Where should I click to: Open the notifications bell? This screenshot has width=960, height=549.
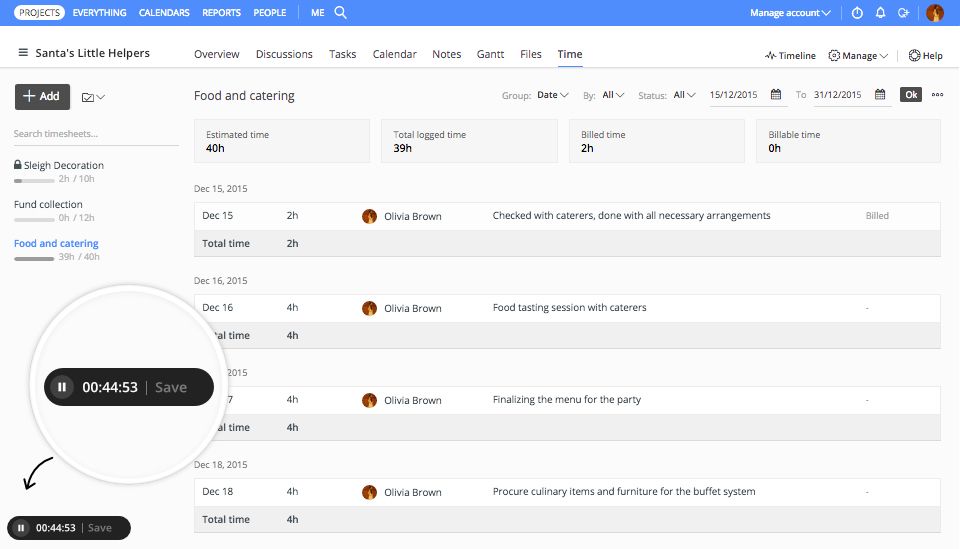[x=880, y=13]
